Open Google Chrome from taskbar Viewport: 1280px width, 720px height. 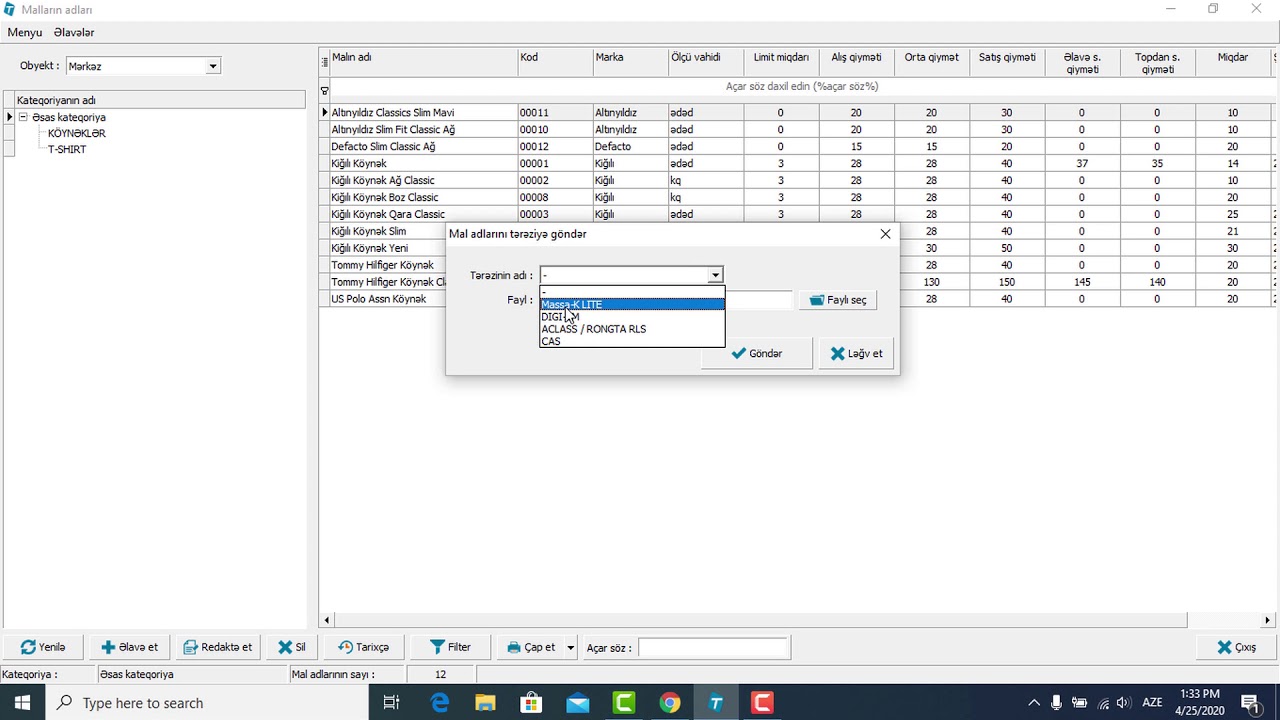[x=670, y=703]
